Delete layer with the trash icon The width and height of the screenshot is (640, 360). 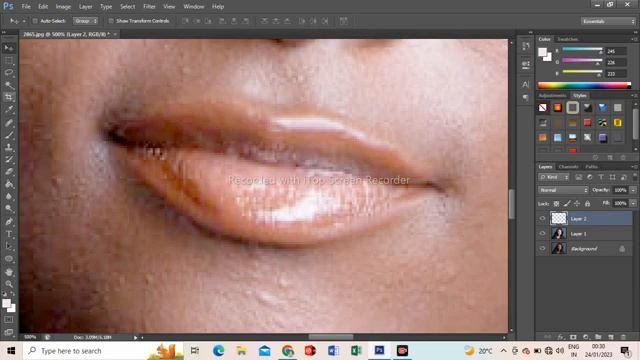click(x=623, y=337)
